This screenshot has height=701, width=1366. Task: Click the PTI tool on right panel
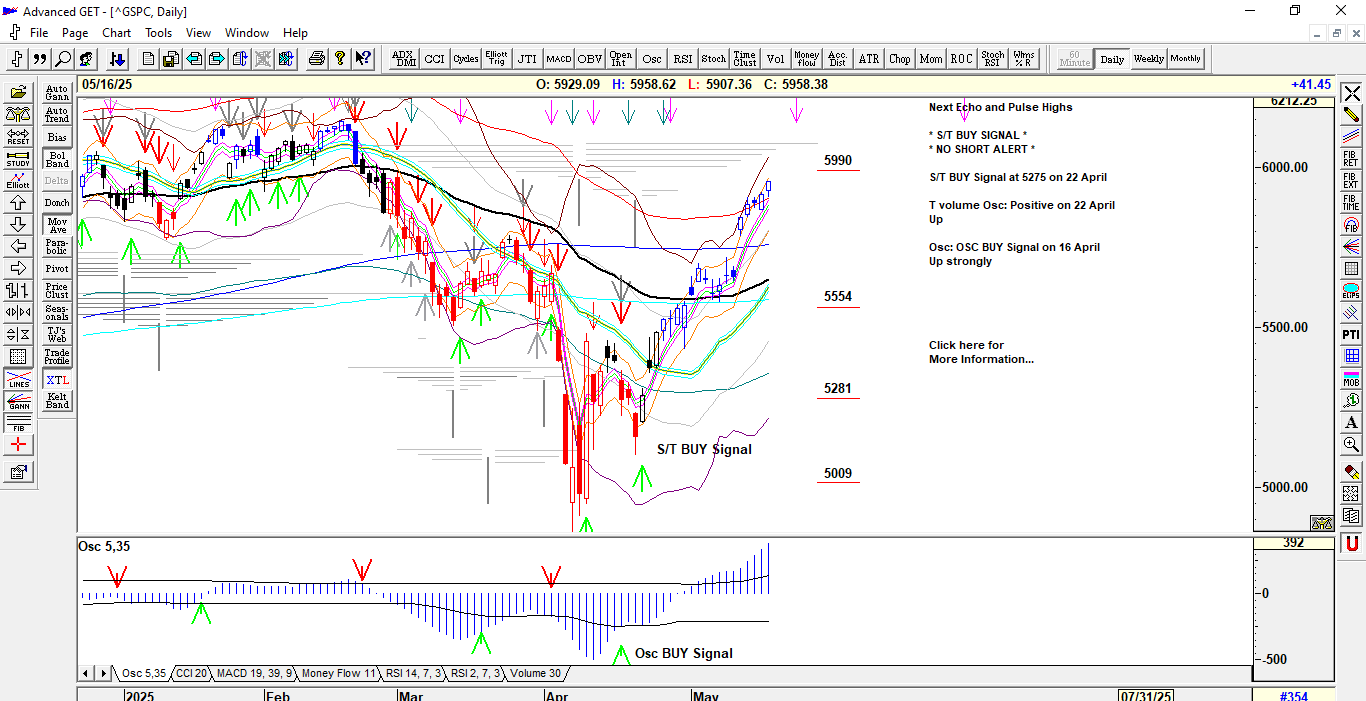tap(1351, 334)
